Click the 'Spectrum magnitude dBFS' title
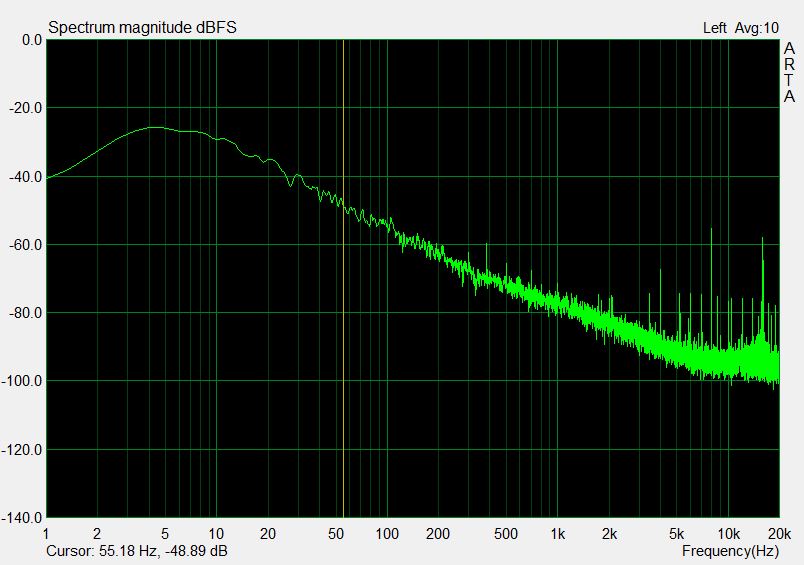 pyautogui.click(x=142, y=28)
